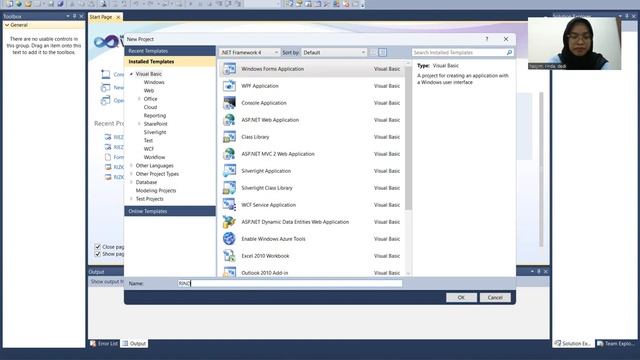
Task: Click the WPF Application template icon
Action: [229, 86]
